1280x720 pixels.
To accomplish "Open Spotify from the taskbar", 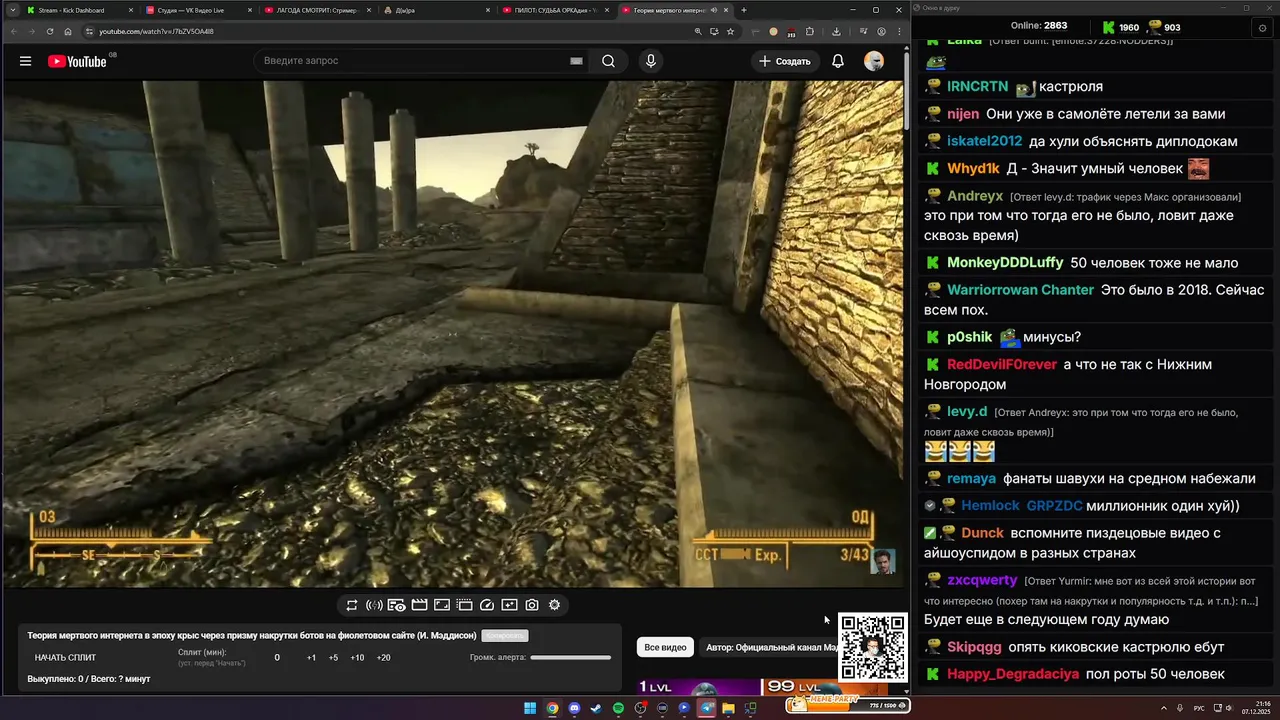I will coord(618,708).
